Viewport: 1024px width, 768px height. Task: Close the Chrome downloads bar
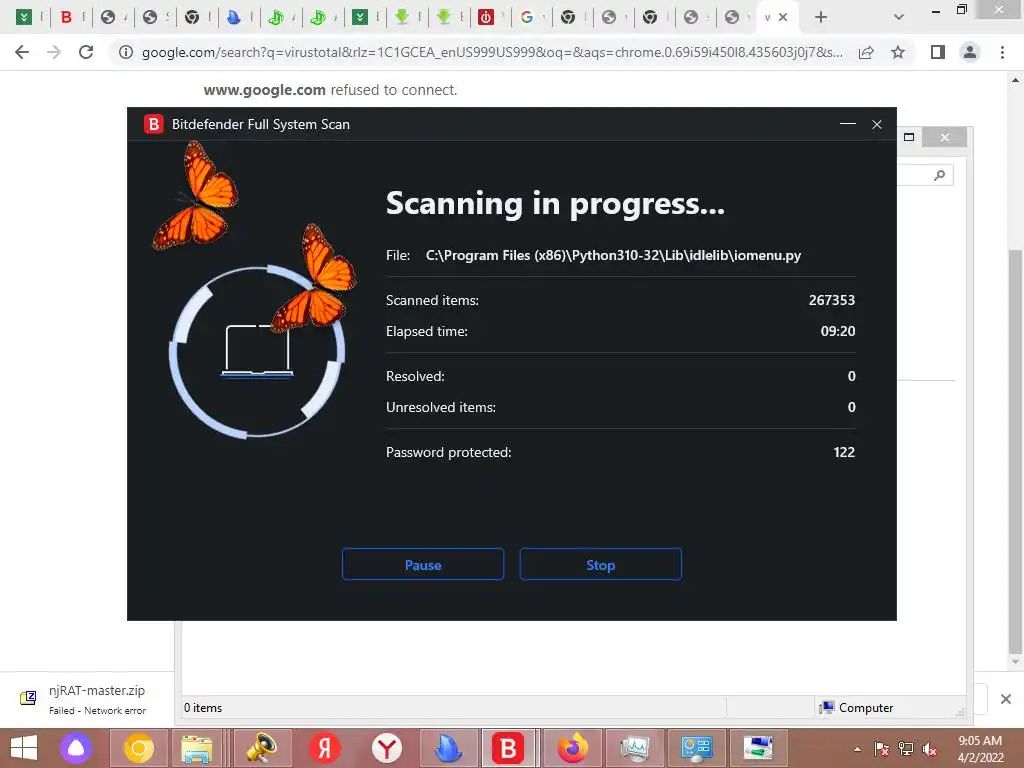tap(1006, 699)
